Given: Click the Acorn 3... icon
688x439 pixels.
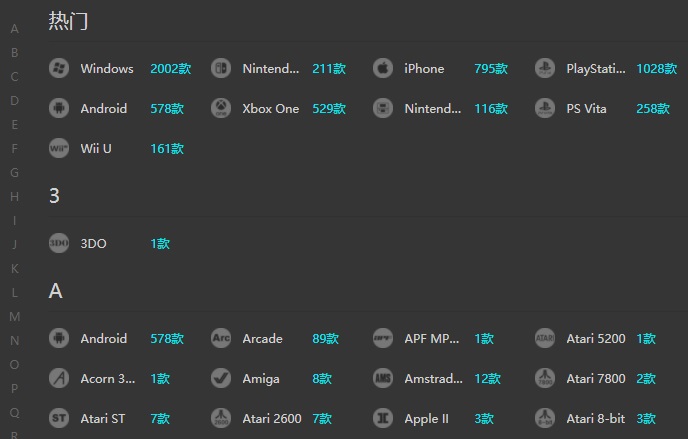Looking at the screenshot, I should pyautogui.click(x=59, y=378).
